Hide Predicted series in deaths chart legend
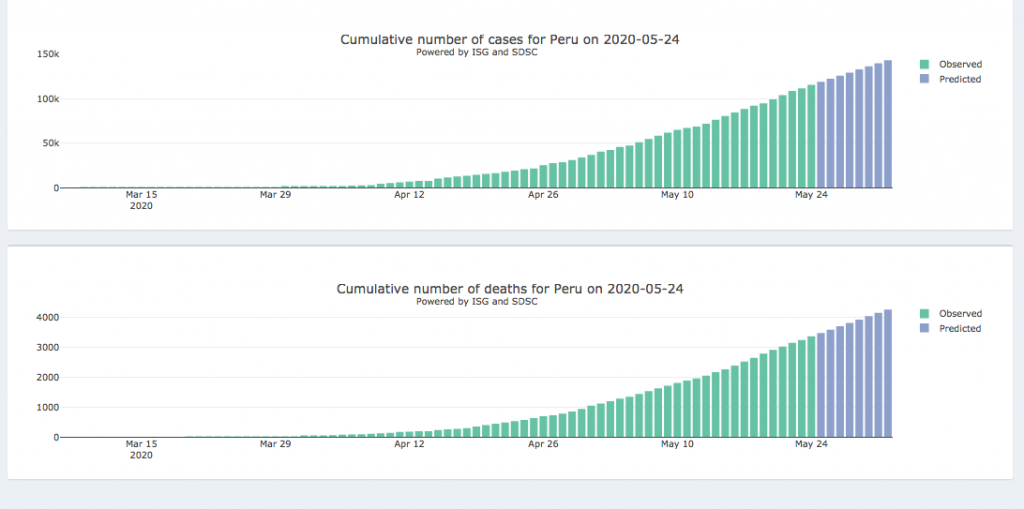Screen dimensions: 1024x509 (960, 328)
